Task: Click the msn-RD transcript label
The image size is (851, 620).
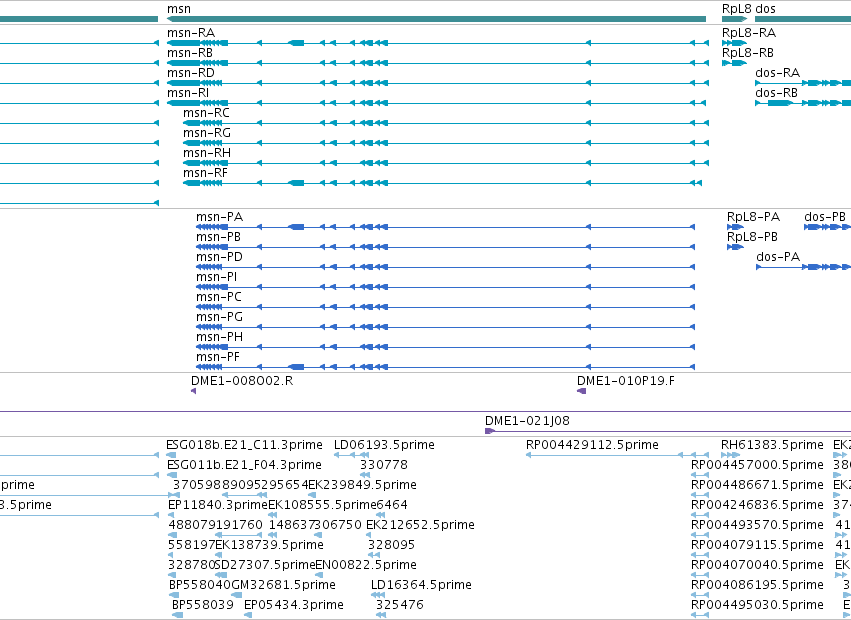Action: (x=190, y=73)
